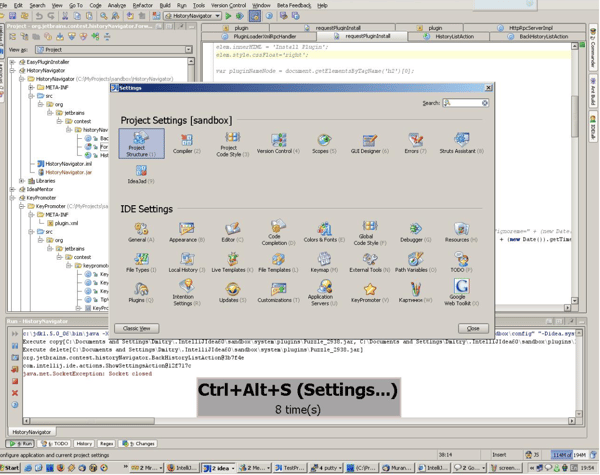Click the green Run toolbar button
Viewport: 600px width, 475px height.
coord(228,16)
